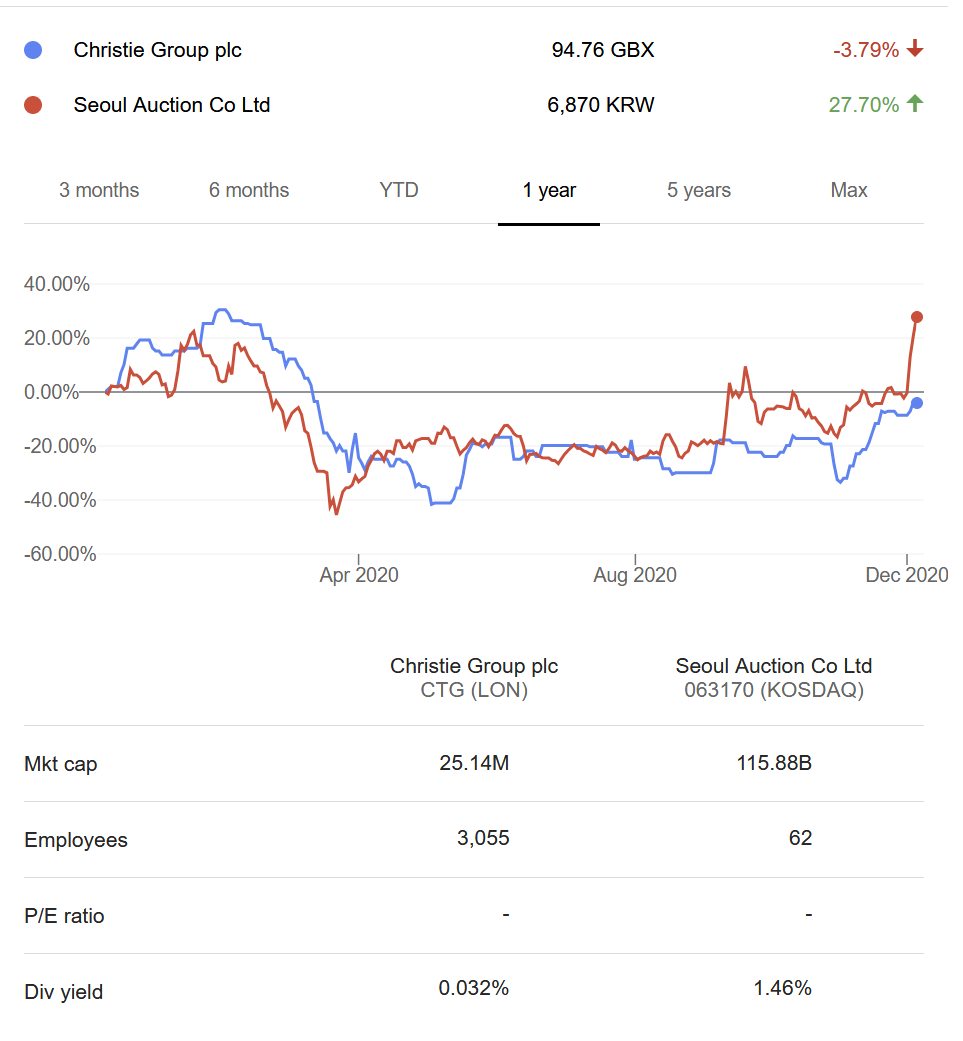Click the blue Christie Group legend dot
Viewport: 963px width, 1041px height.
point(33,50)
